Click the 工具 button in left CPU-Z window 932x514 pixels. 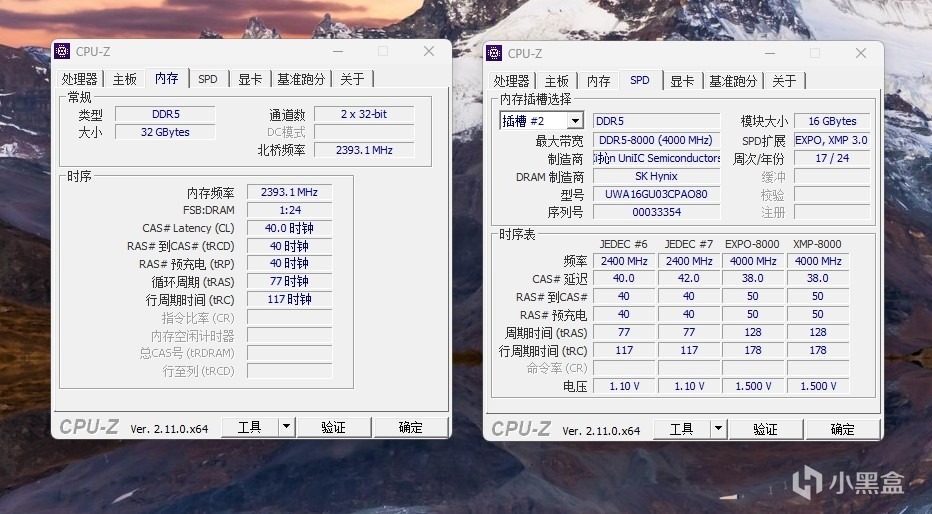pos(250,427)
